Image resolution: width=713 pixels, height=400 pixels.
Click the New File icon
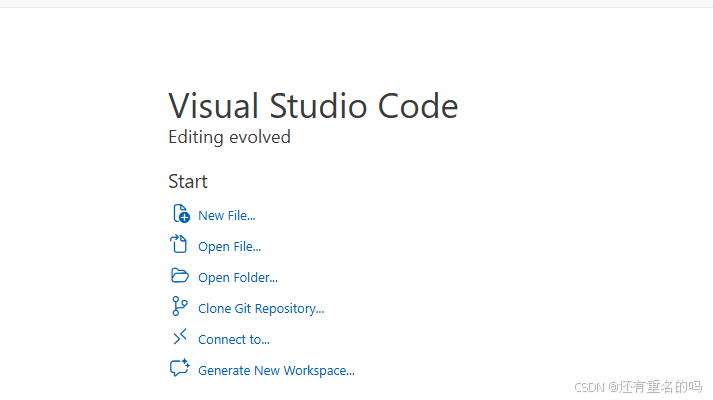coord(181,214)
